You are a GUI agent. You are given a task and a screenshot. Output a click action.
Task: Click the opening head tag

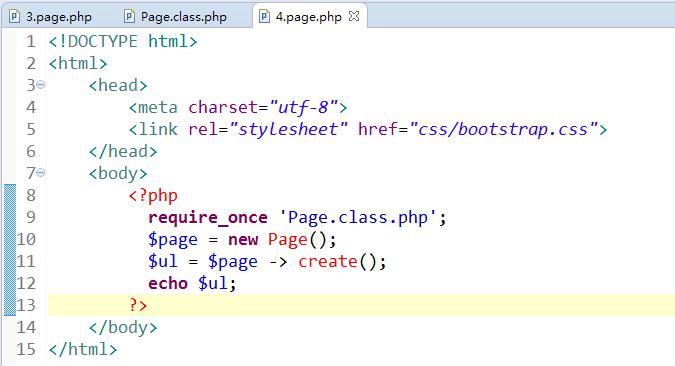[118, 85]
